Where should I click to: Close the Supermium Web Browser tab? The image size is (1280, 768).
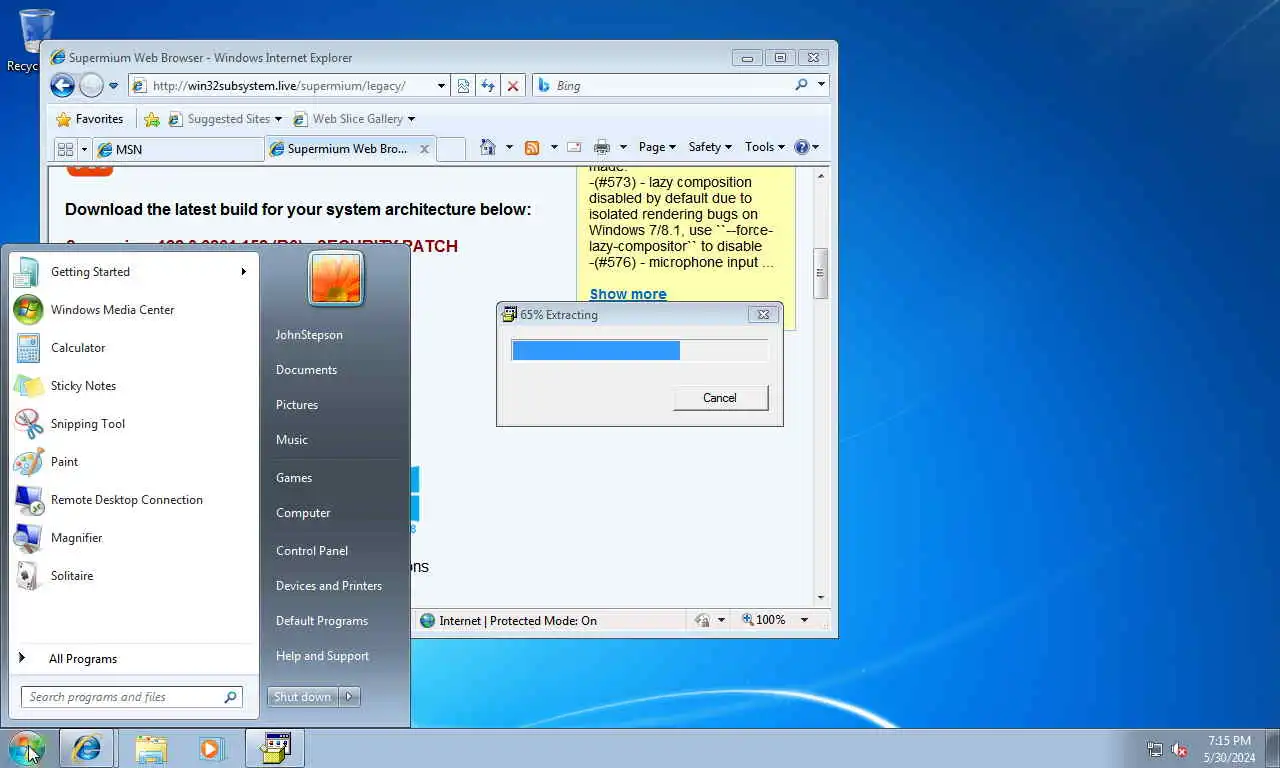tap(424, 149)
